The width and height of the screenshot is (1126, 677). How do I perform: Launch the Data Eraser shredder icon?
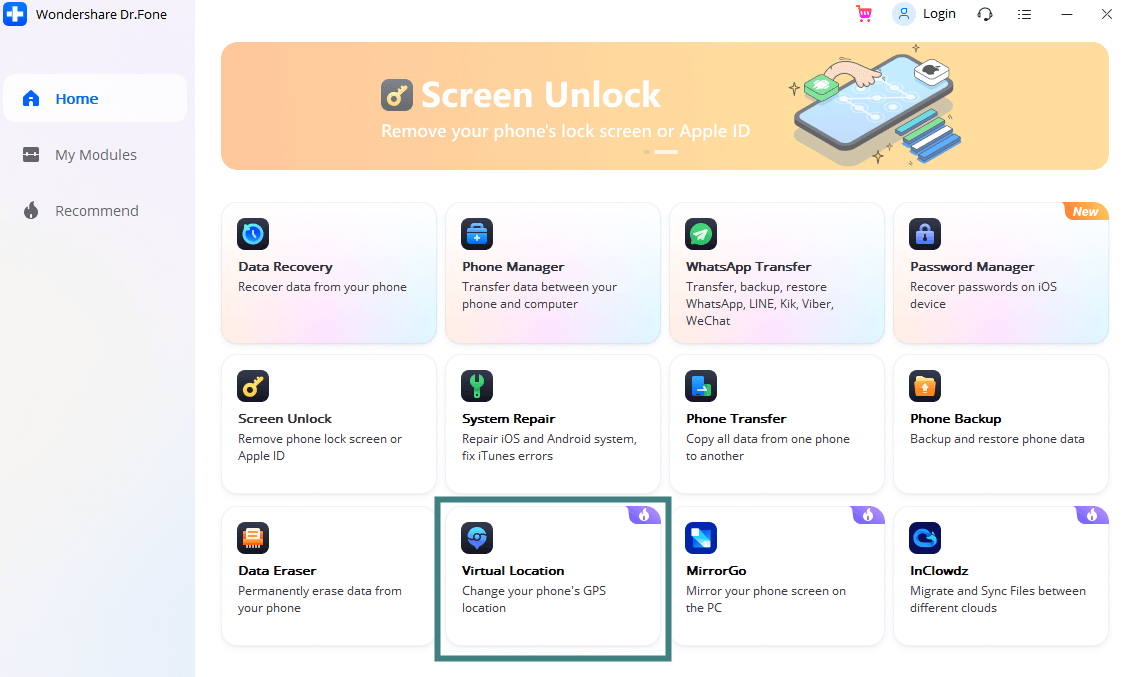[253, 538]
